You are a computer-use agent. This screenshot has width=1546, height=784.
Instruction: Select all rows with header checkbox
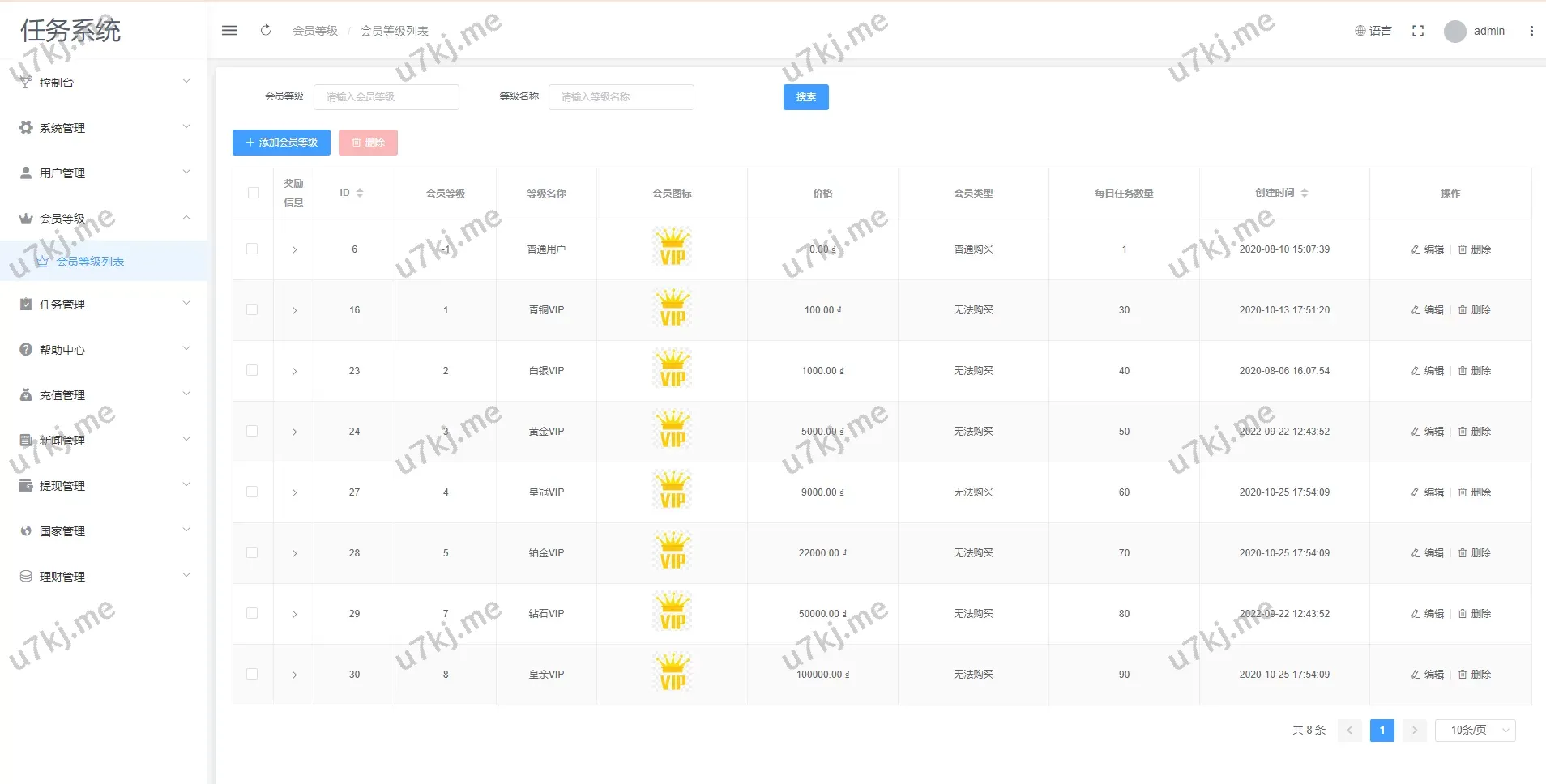(254, 193)
